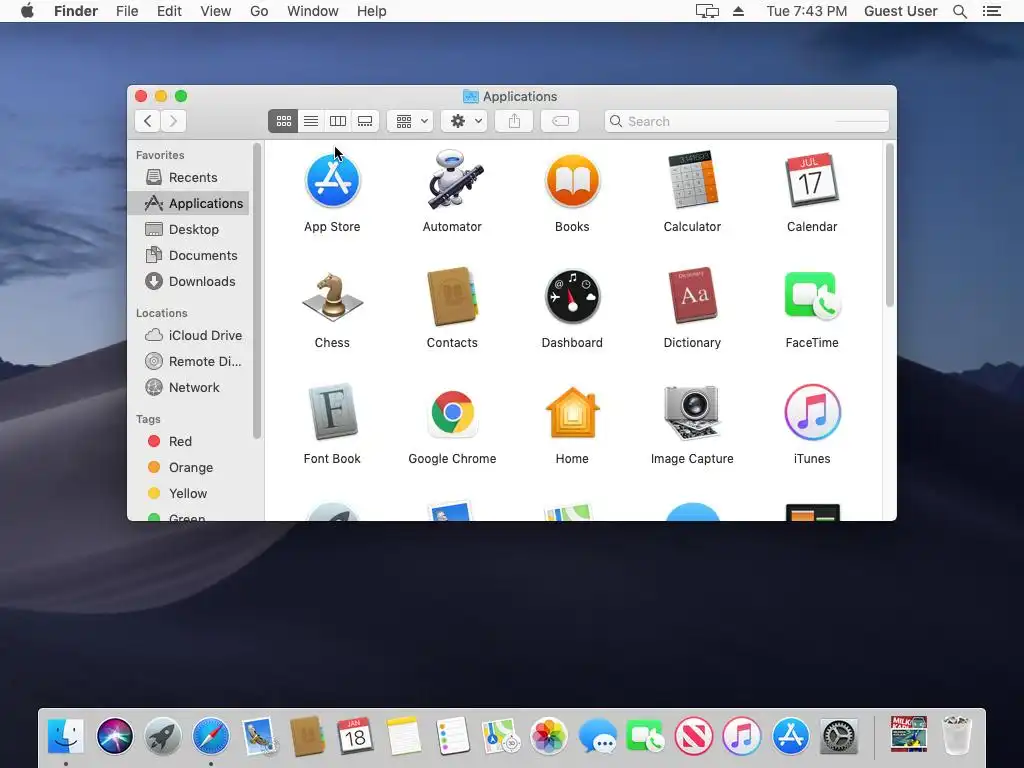Select the Red tag

(x=188, y=441)
